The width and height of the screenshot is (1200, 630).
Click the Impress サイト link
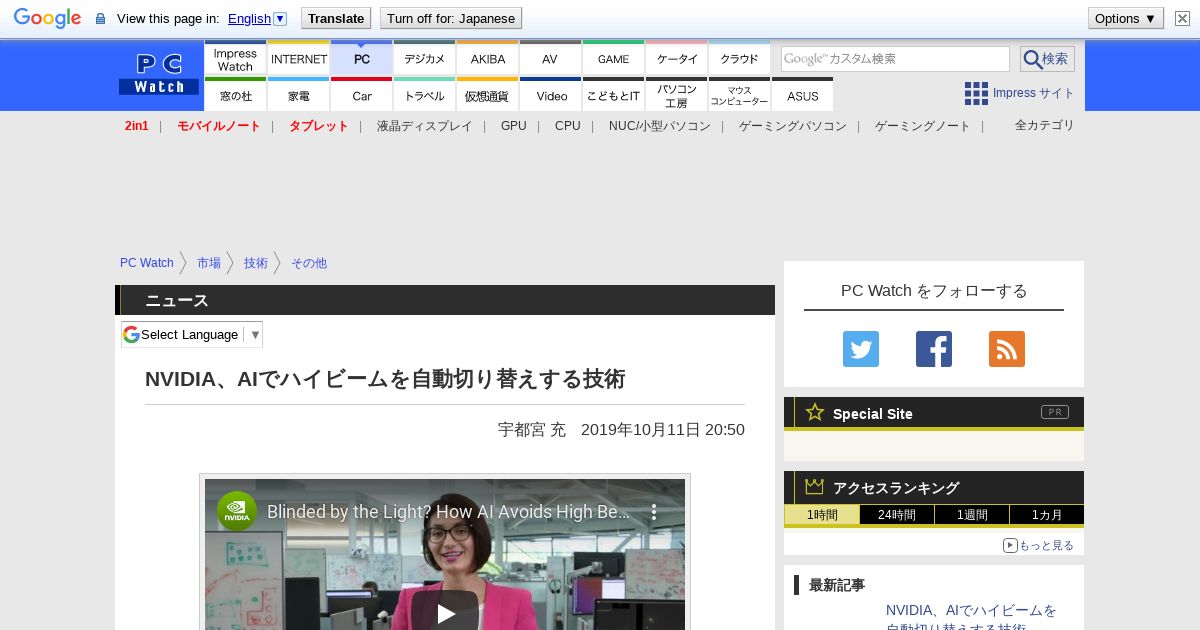tap(1034, 93)
